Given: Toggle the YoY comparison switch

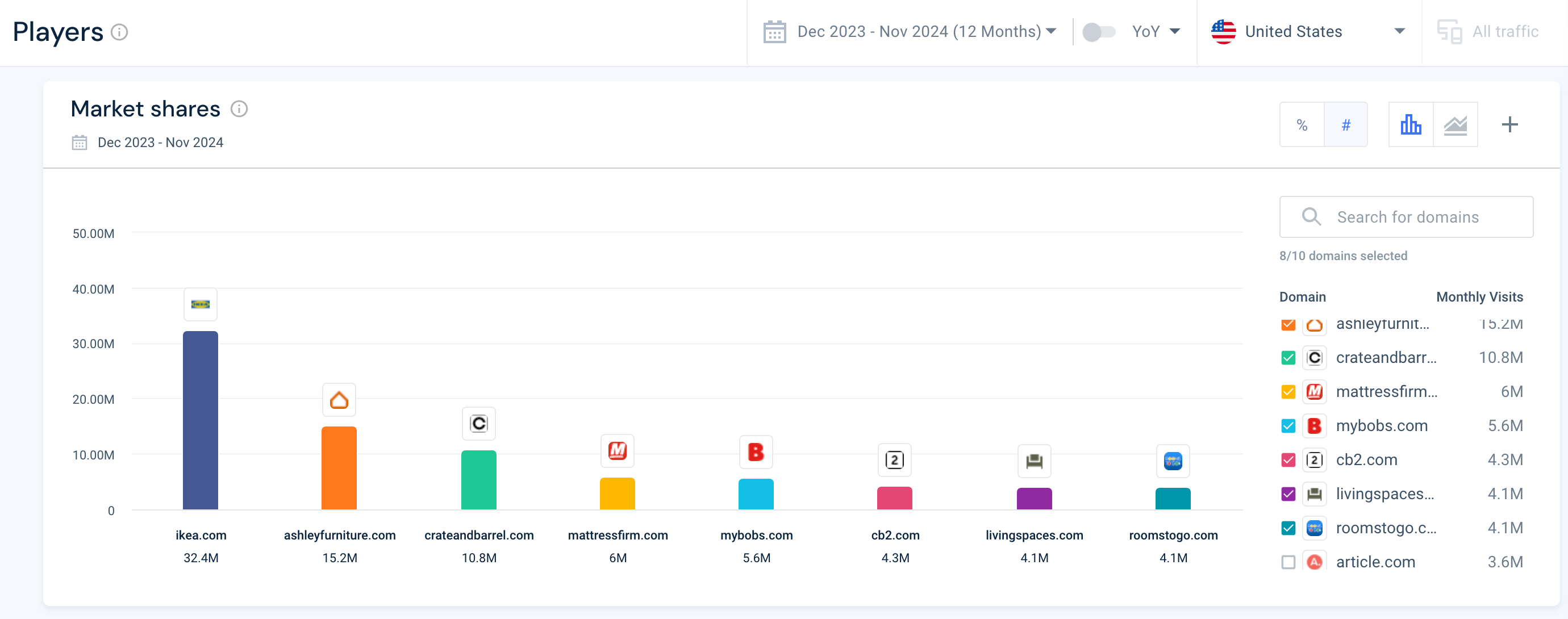Looking at the screenshot, I should coord(1098,32).
